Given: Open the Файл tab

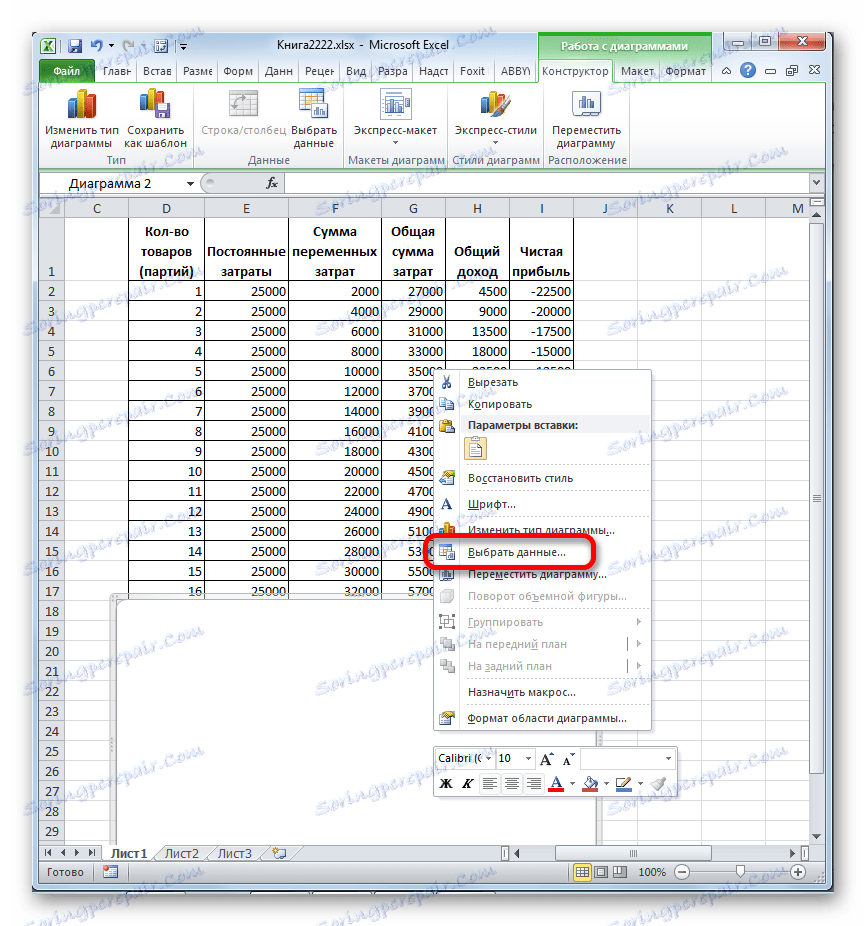Looking at the screenshot, I should pyautogui.click(x=67, y=71).
